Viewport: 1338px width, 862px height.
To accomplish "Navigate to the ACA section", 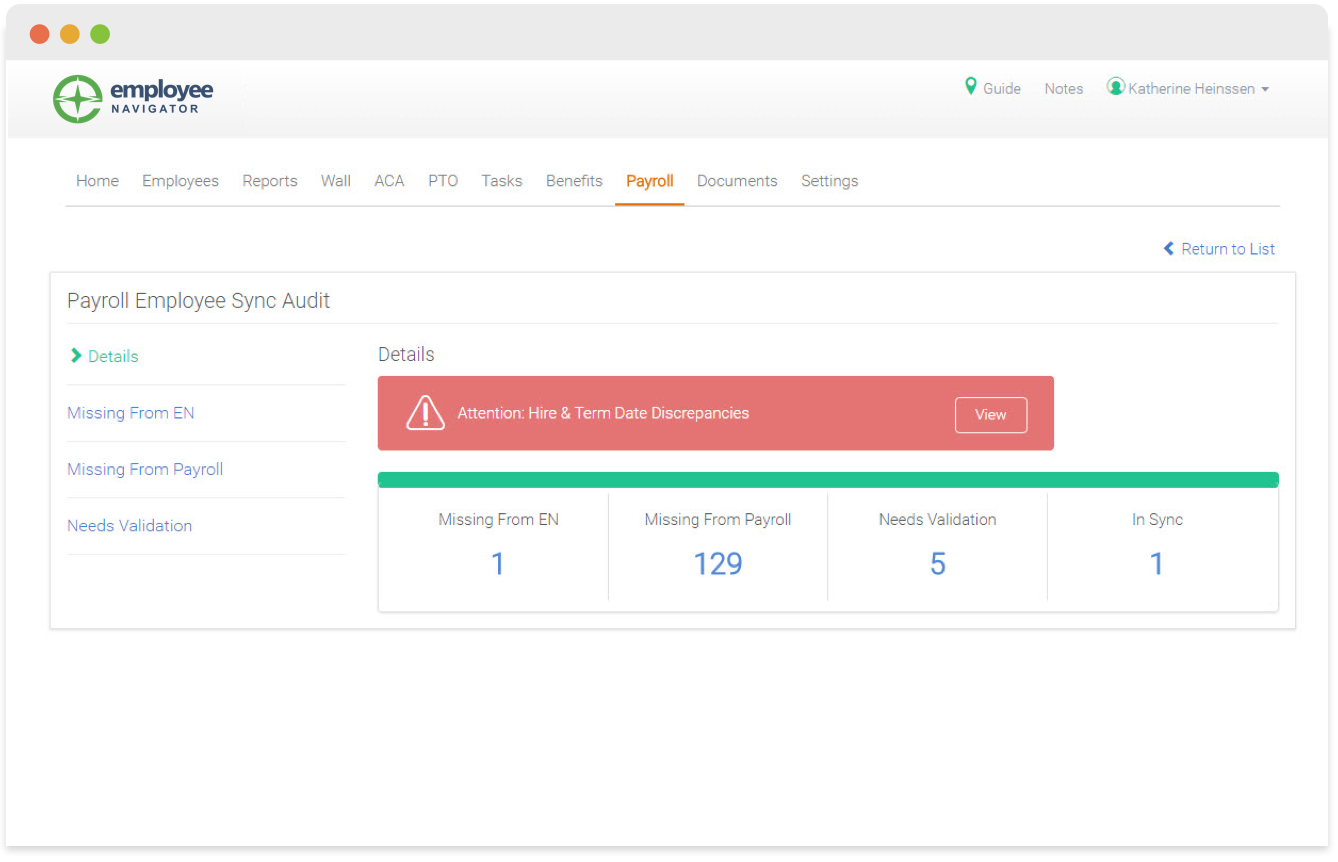I will pos(389,180).
